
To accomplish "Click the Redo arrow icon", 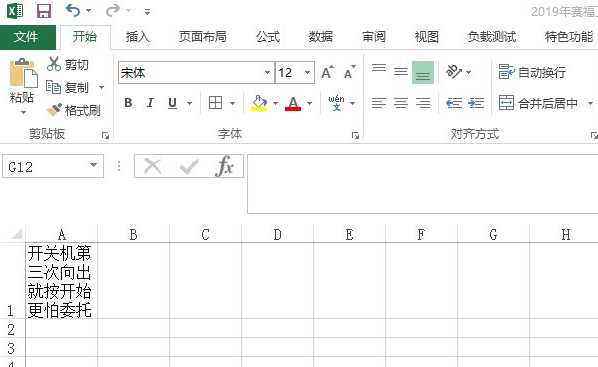I will pos(113,10).
